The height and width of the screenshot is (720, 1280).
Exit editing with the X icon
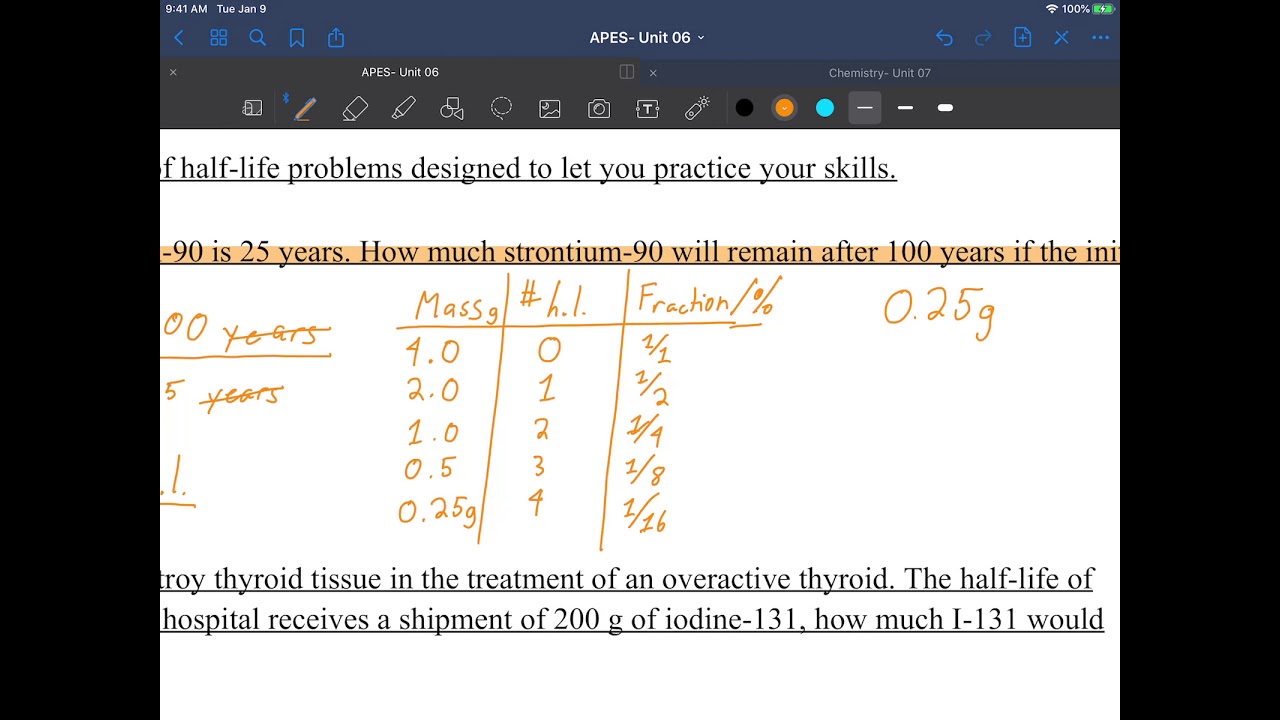[1061, 38]
